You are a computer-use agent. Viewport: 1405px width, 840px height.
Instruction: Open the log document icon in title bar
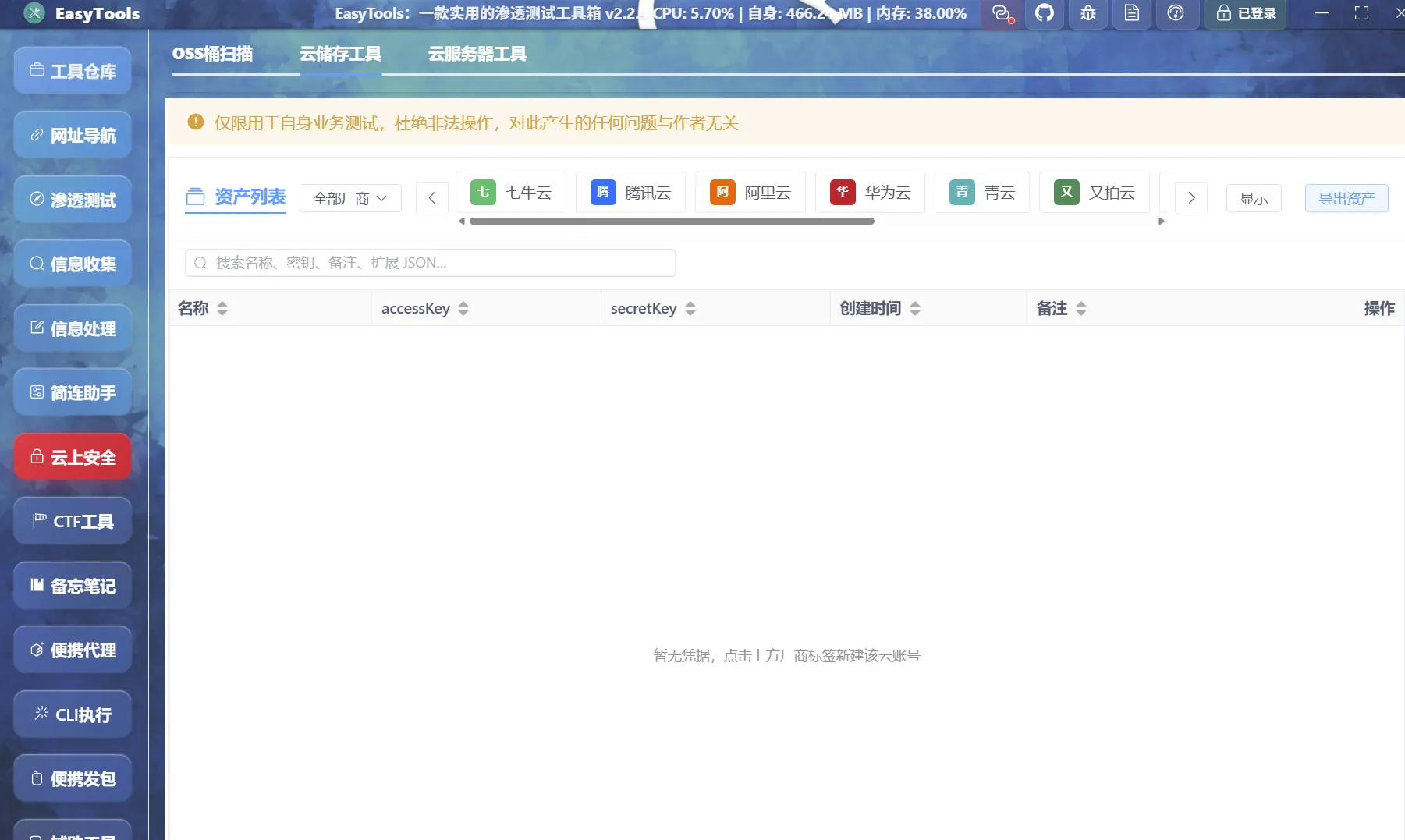(1132, 13)
